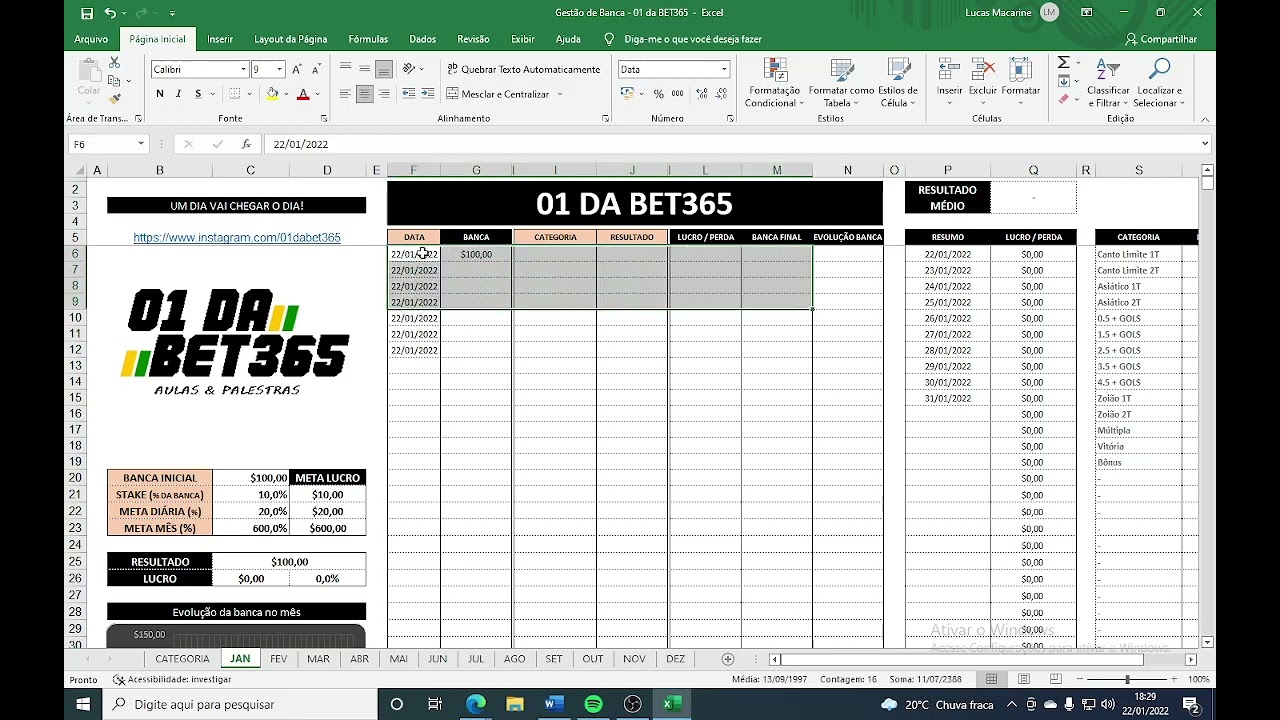Align the text to the right
The image size is (1280, 720).
384,94
